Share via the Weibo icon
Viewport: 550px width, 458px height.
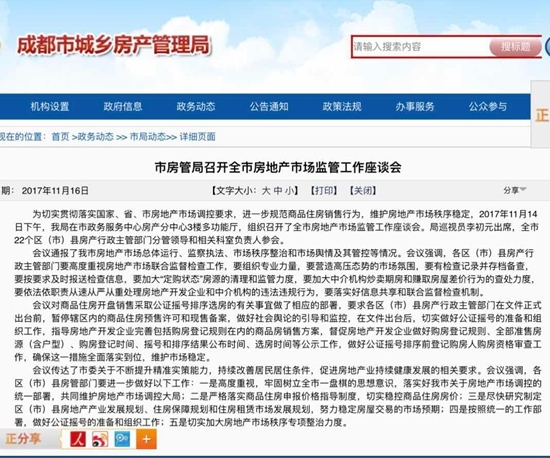(100, 439)
